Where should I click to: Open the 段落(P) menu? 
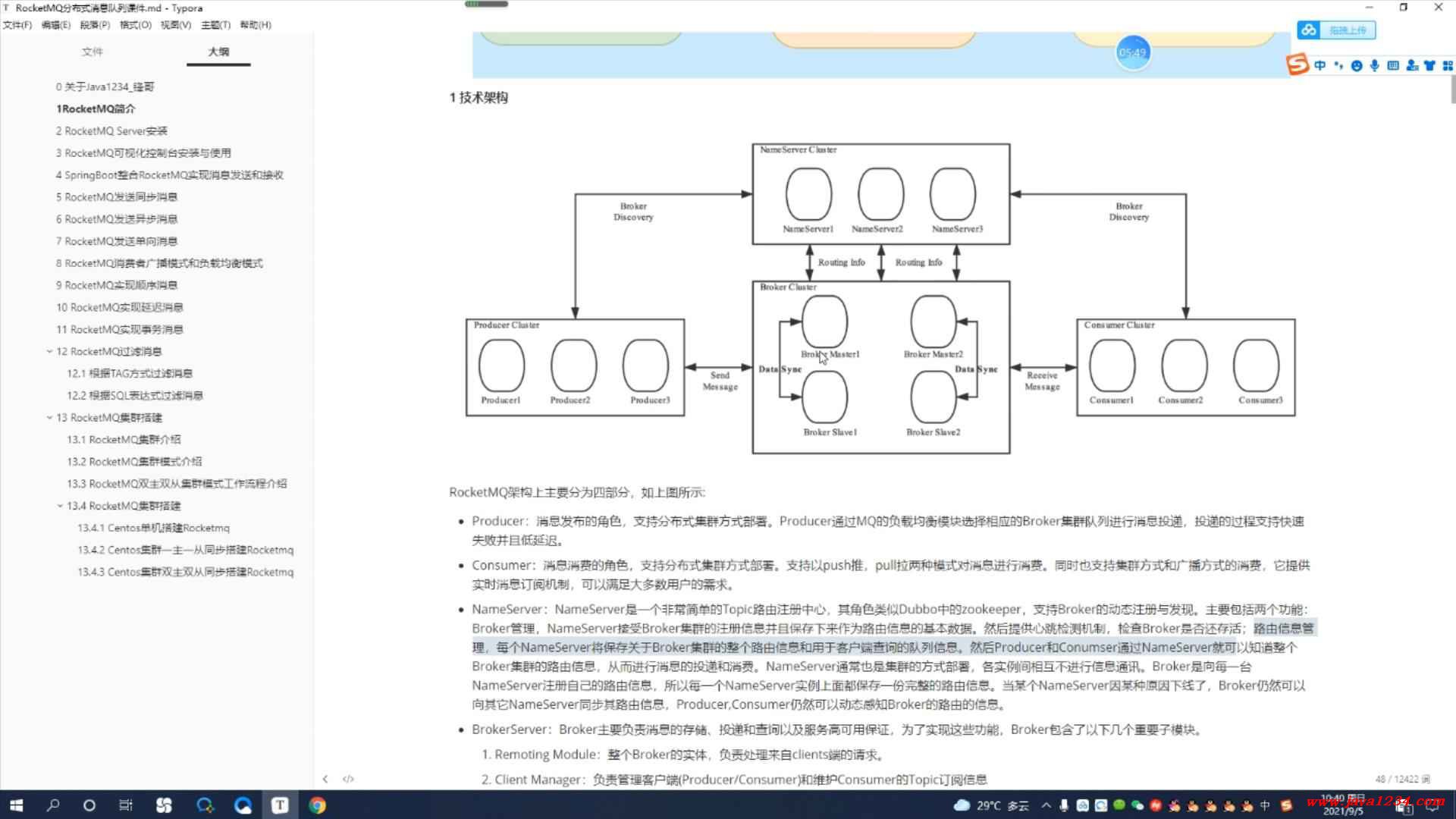point(95,25)
